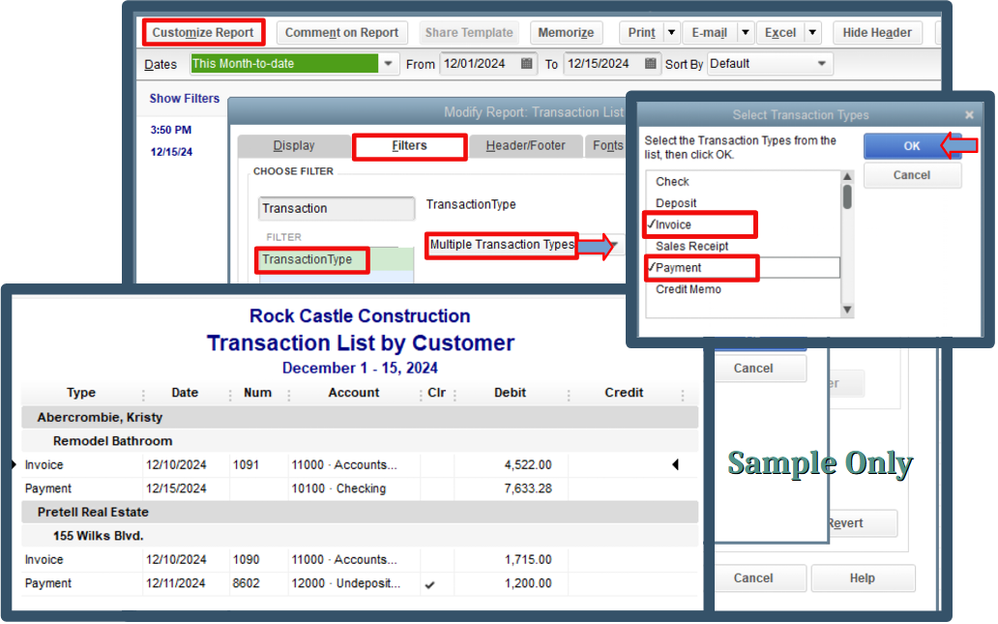Click the Type column header
The width and height of the screenshot is (998, 624).
coord(81,393)
